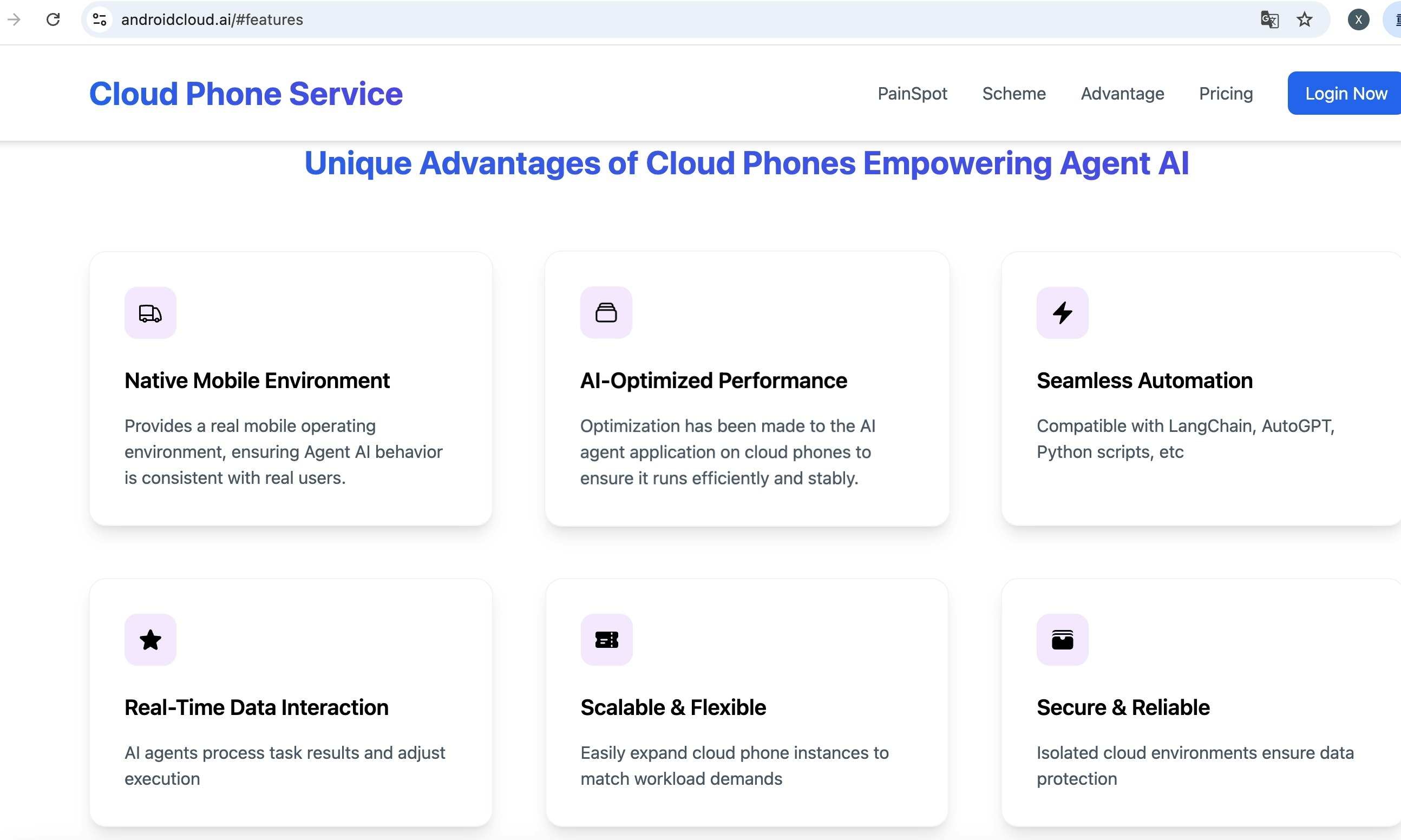Select the Scalable & Flexible card heading

coord(673,707)
